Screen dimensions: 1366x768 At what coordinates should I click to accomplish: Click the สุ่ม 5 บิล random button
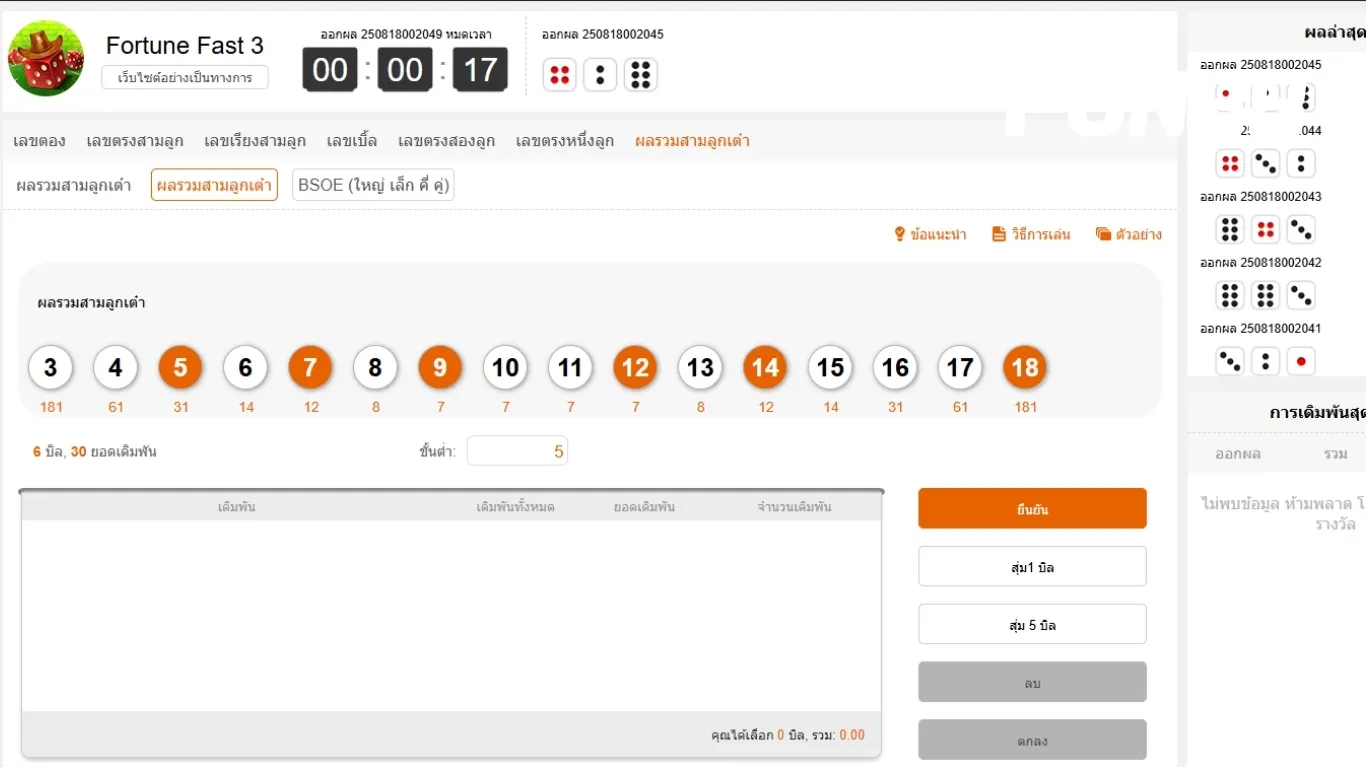1032,625
